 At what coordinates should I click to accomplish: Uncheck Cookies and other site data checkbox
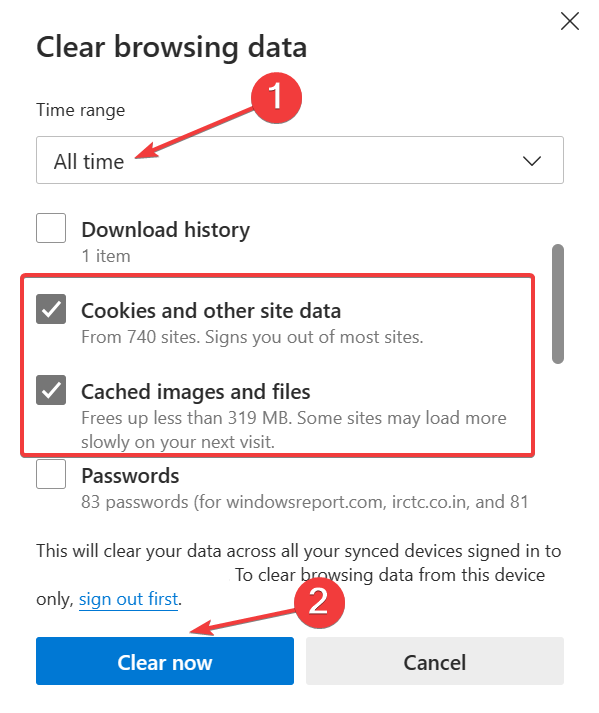(51, 309)
